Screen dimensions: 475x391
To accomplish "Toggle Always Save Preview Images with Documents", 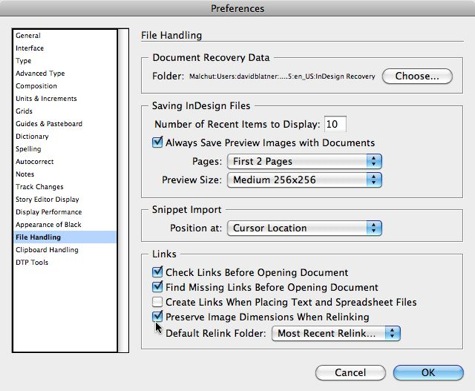I will coord(157,142).
